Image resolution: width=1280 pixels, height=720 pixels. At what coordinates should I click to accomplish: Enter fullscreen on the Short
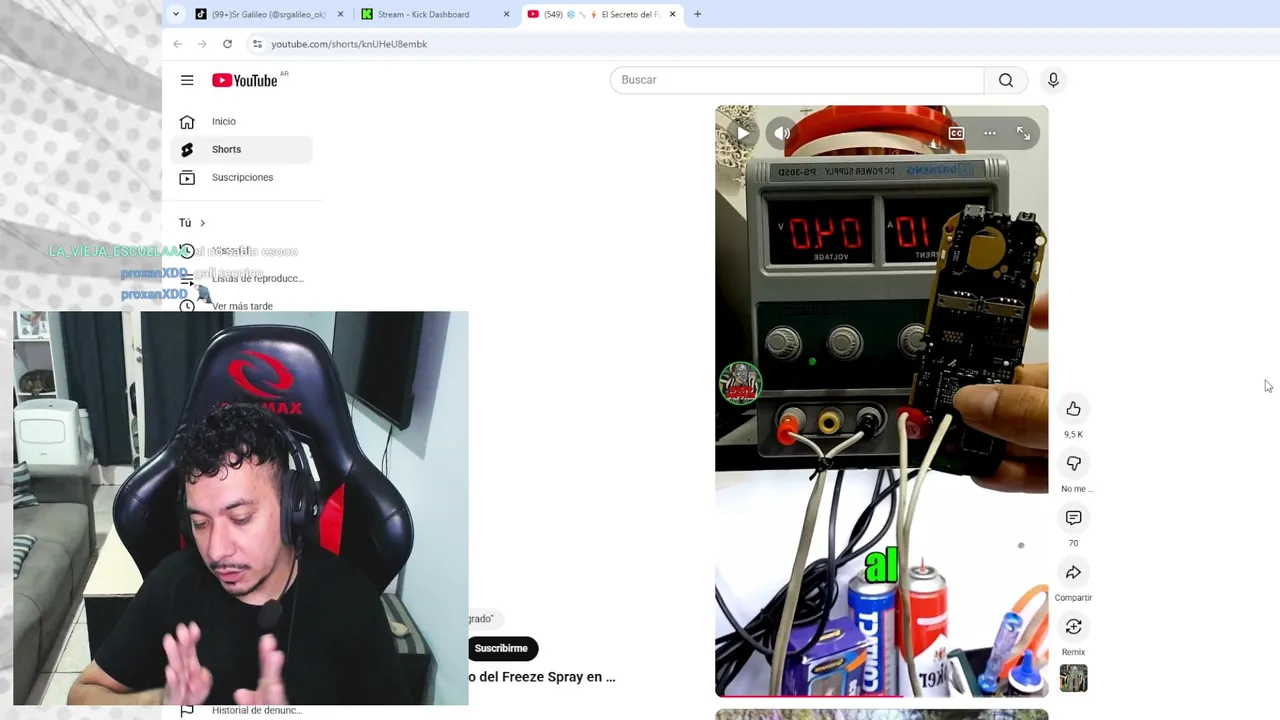click(x=1024, y=133)
